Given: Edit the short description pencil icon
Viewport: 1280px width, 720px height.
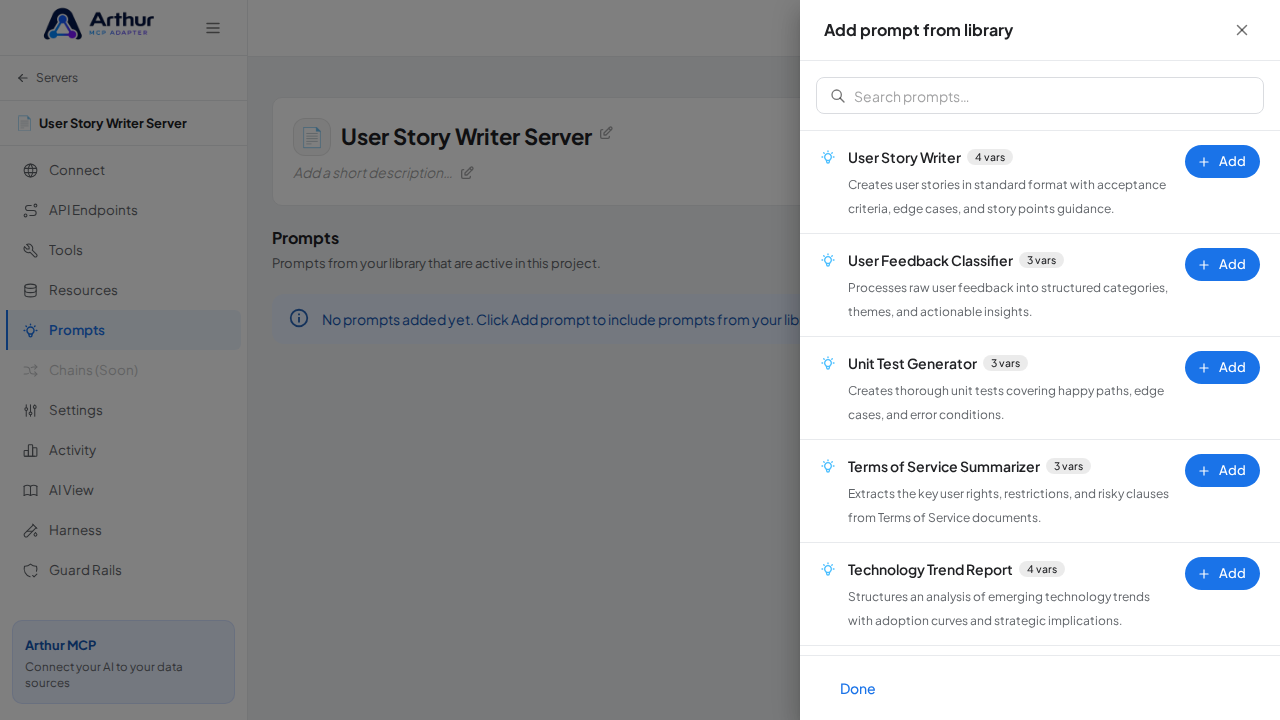Looking at the screenshot, I should click(x=467, y=172).
